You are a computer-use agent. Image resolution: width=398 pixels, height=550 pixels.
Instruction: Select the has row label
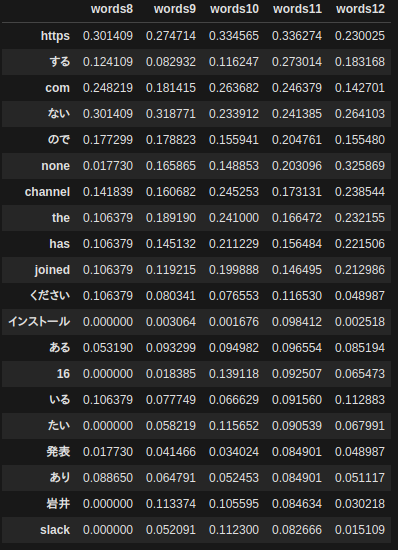coord(60,244)
